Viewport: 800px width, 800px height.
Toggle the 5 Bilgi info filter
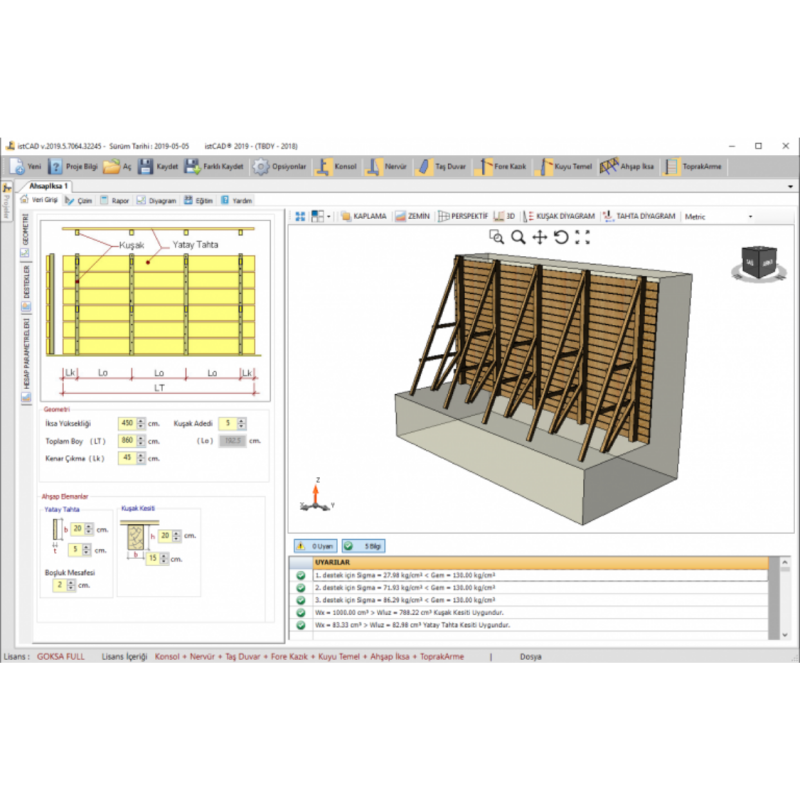(364, 546)
